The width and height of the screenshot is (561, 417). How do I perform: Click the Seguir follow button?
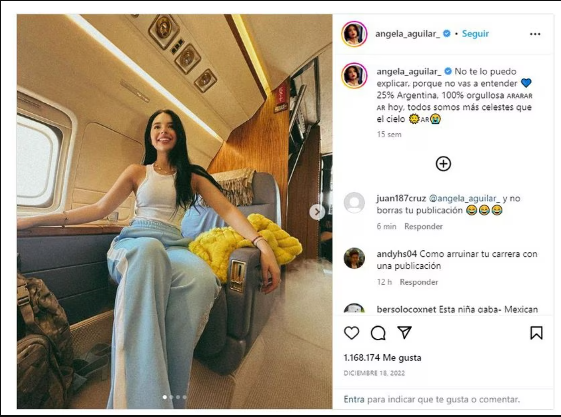coord(475,34)
